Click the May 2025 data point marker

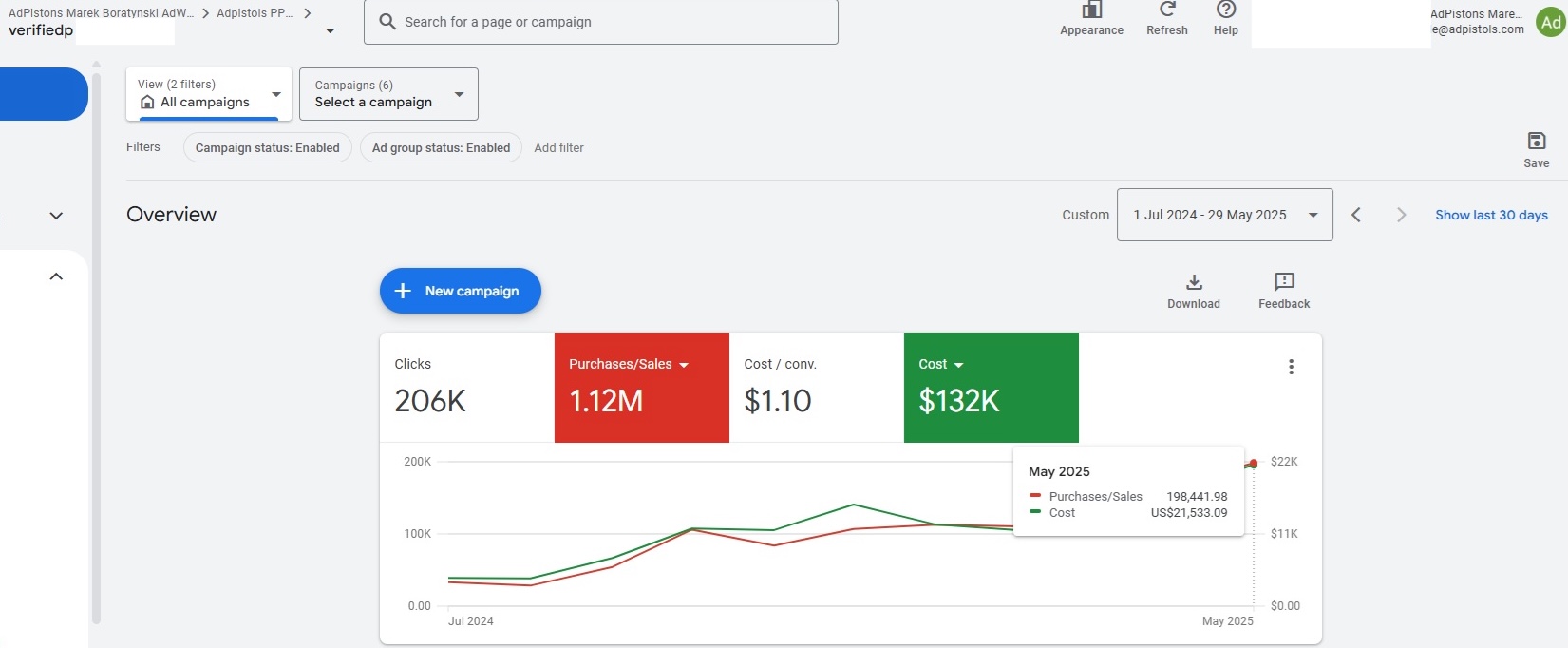pyautogui.click(x=1254, y=464)
